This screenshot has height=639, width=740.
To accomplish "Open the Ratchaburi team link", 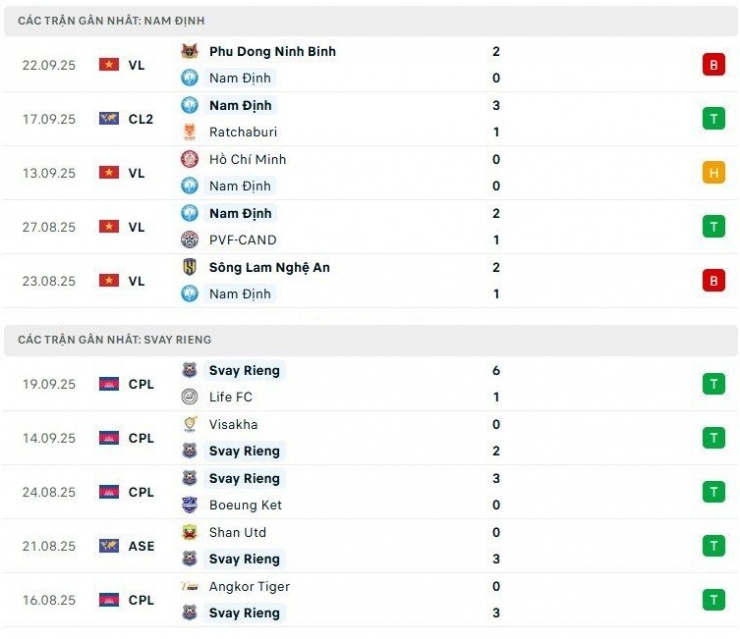I will tap(243, 132).
